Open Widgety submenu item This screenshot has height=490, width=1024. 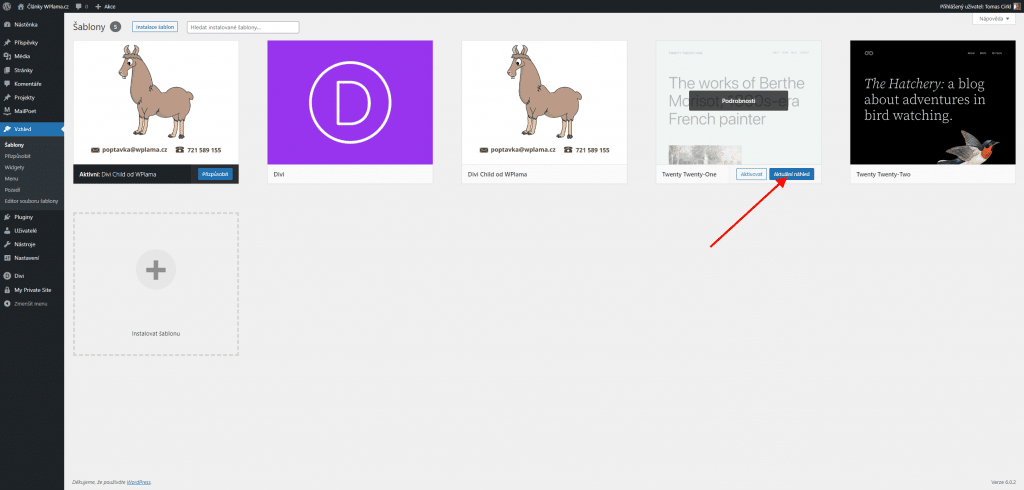point(14,167)
